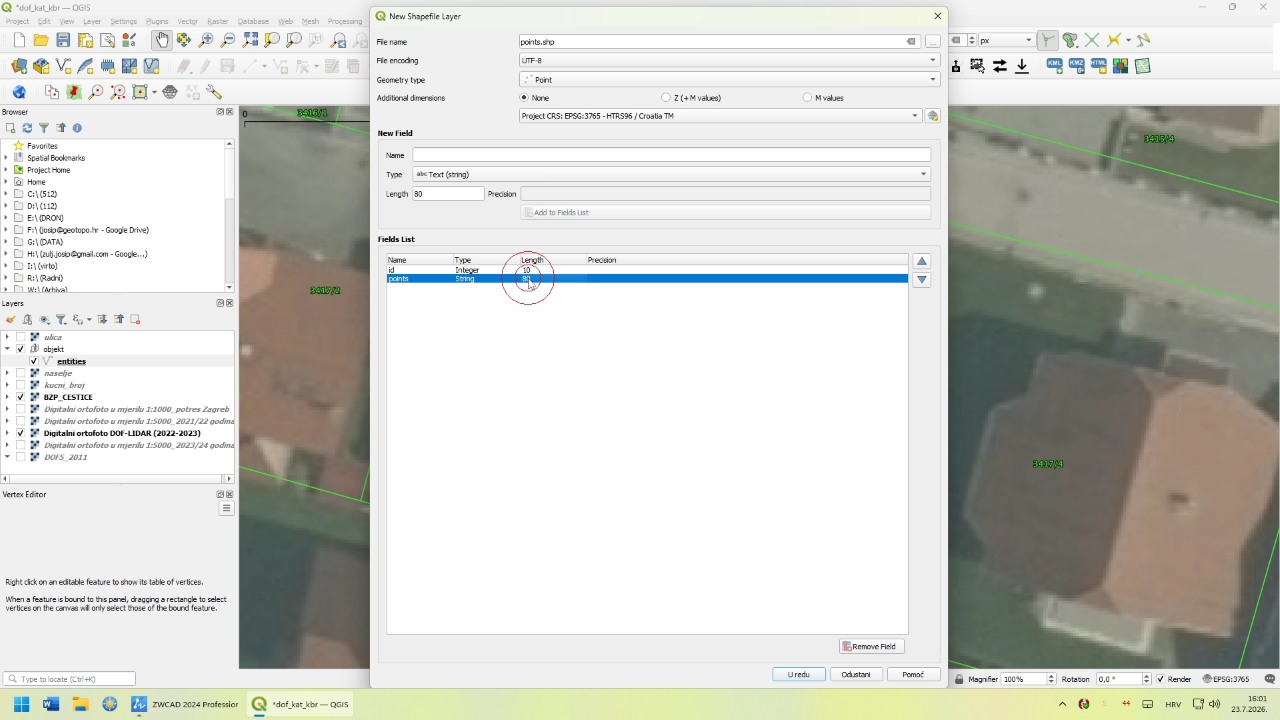The width and height of the screenshot is (1280, 720).
Task: Expand the File encoding UTF-8 combo box
Action: [x=730, y=60]
